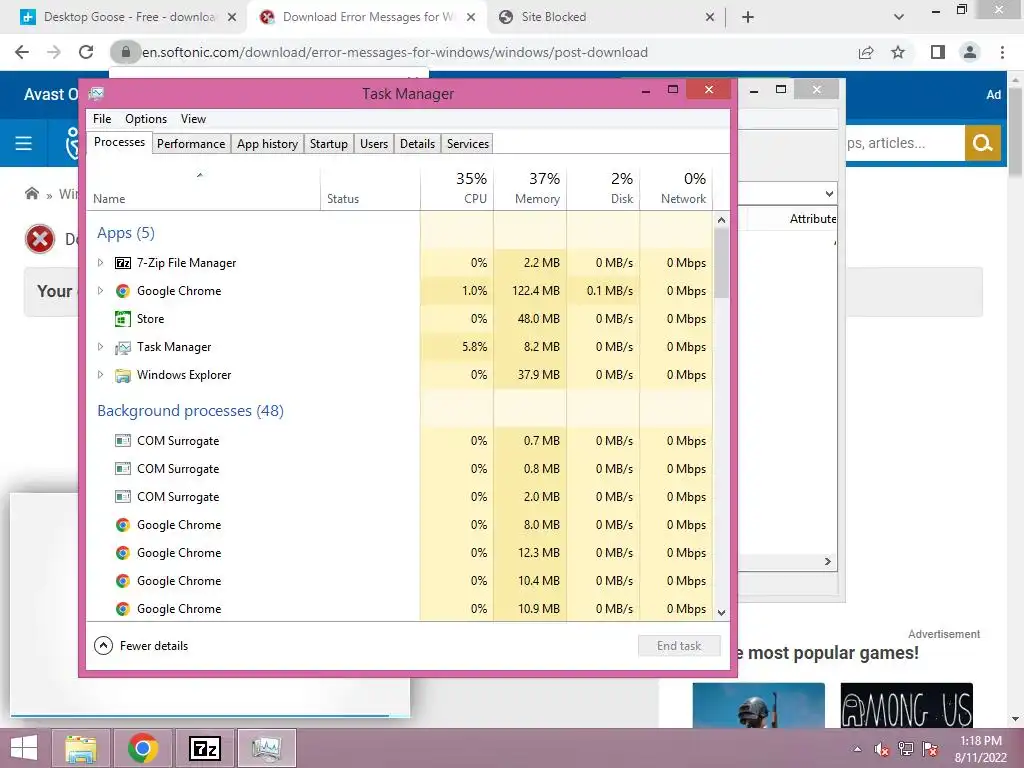Open the Windows Start button
Screen dimensions: 1024x768
[x=24, y=748]
